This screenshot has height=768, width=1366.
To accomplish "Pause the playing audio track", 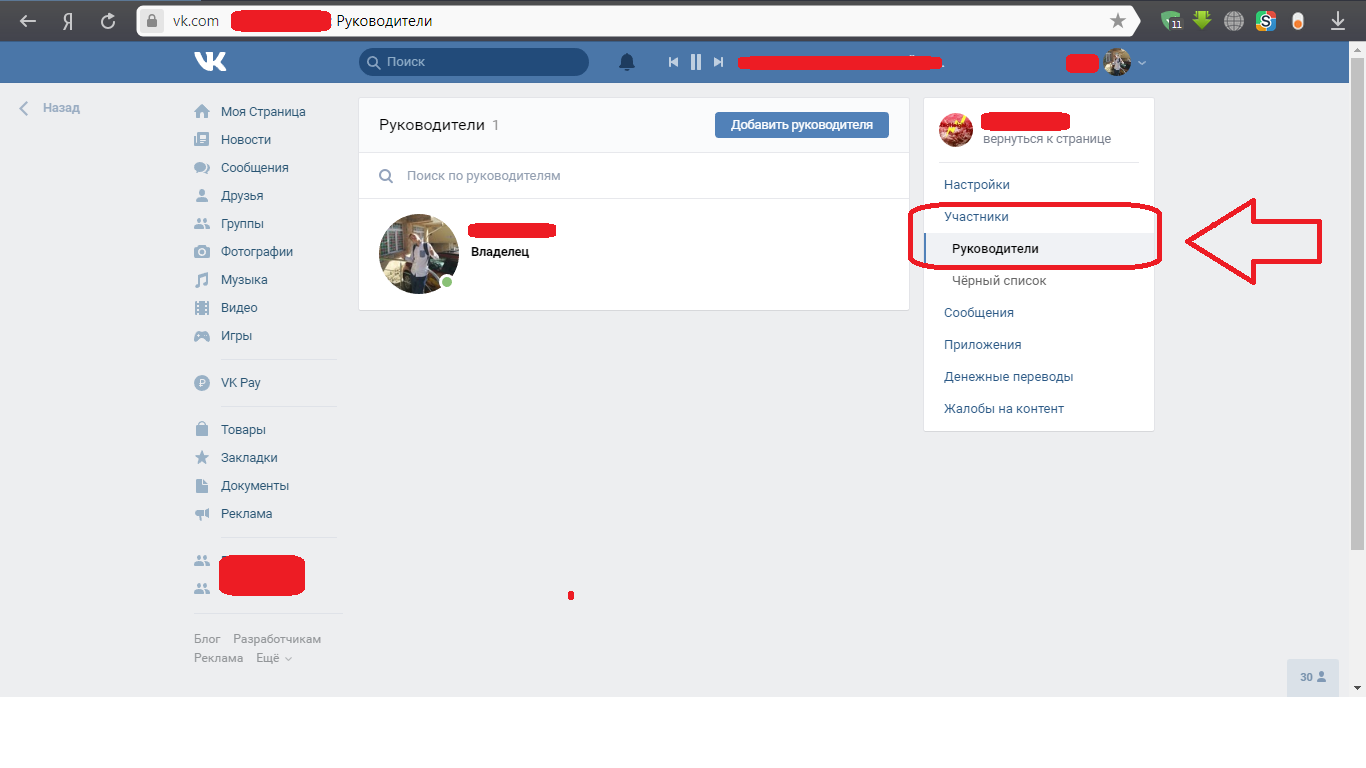I will [696, 62].
